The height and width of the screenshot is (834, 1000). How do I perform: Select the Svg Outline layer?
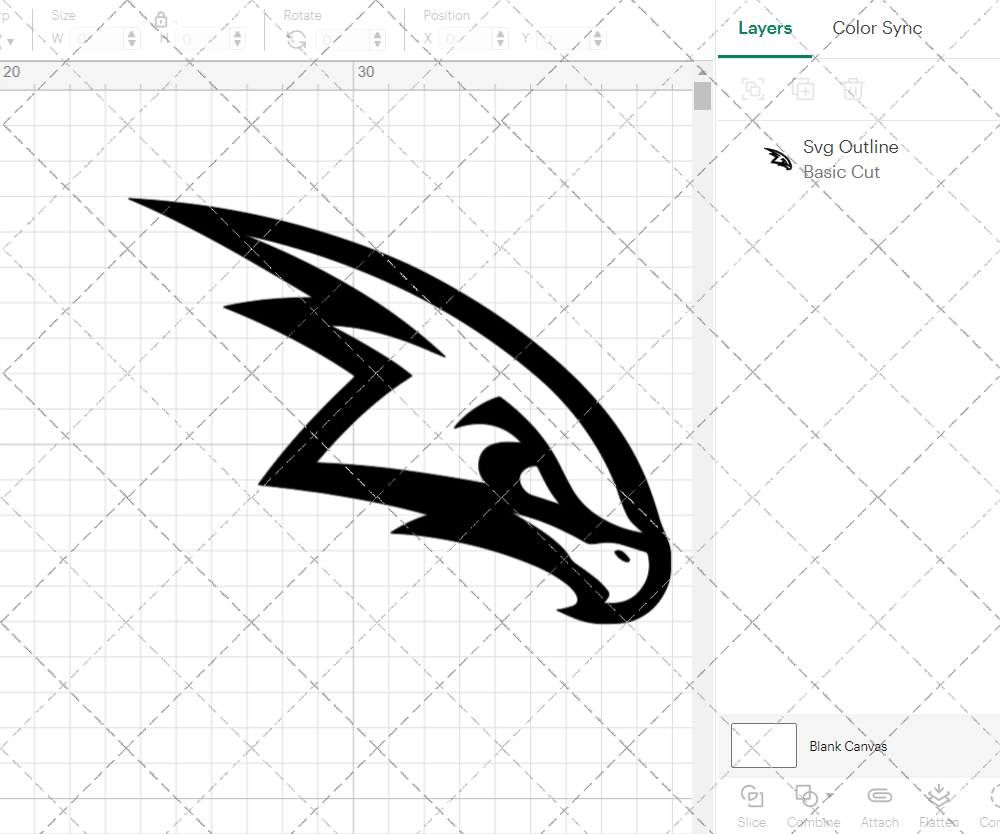coord(851,147)
